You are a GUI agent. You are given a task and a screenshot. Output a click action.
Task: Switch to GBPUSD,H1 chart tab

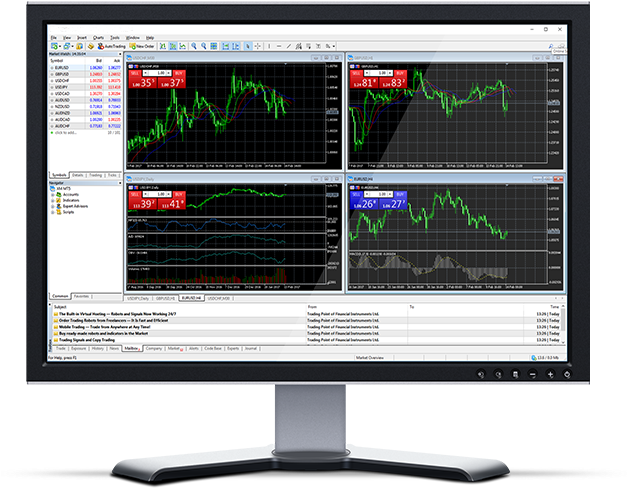[163, 297]
